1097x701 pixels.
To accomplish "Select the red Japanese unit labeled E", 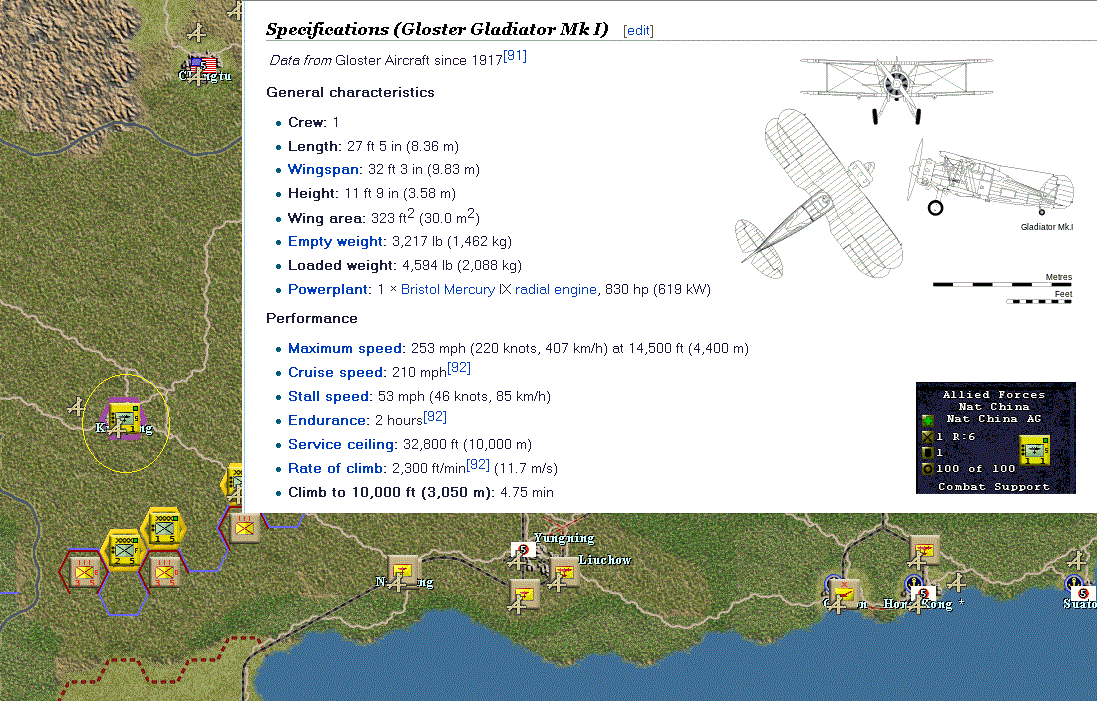I will pyautogui.click(x=83, y=572).
